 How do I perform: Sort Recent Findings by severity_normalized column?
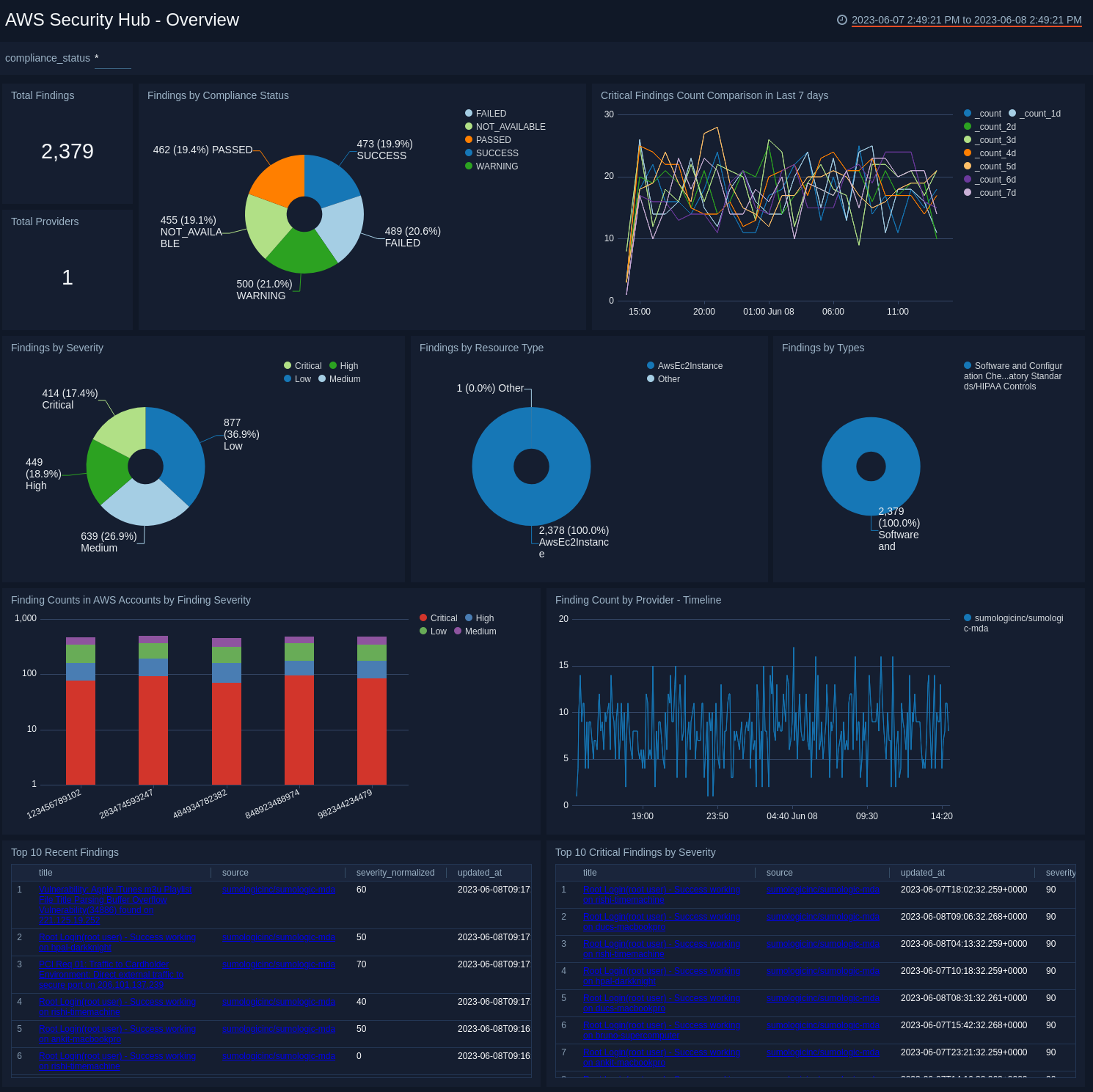click(x=395, y=873)
